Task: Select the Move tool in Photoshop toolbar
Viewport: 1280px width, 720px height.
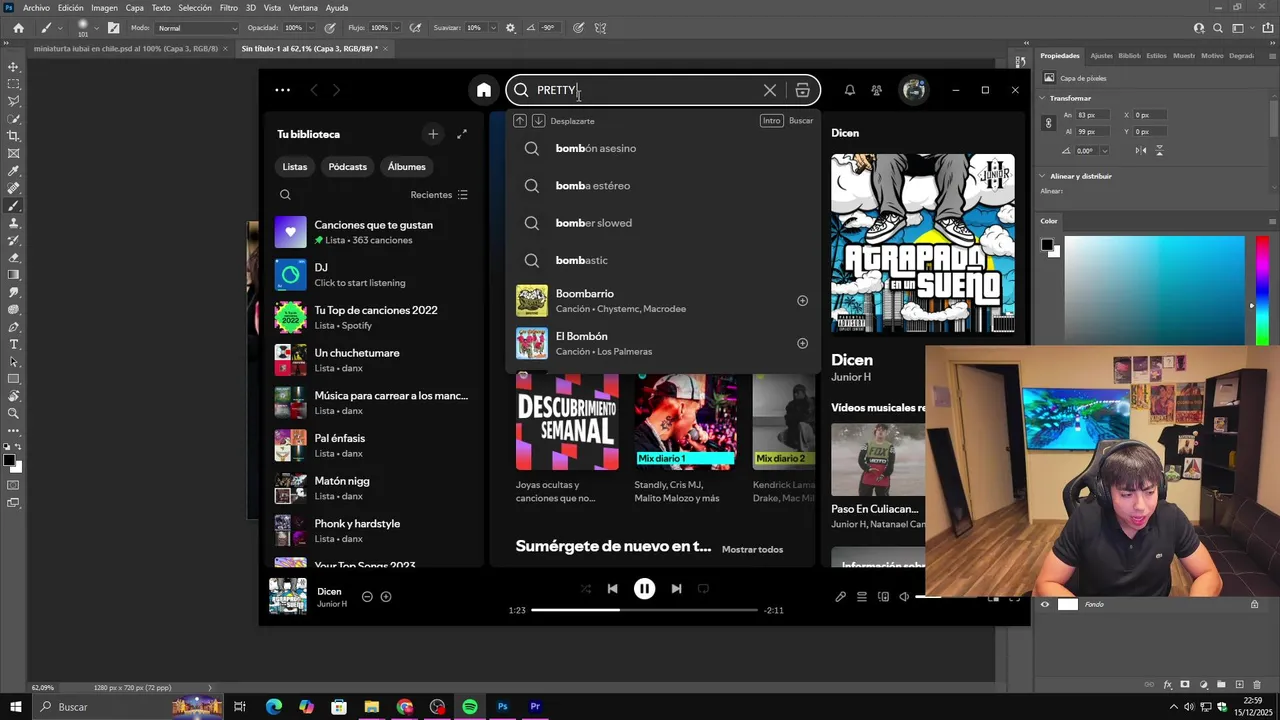Action: tap(13, 67)
